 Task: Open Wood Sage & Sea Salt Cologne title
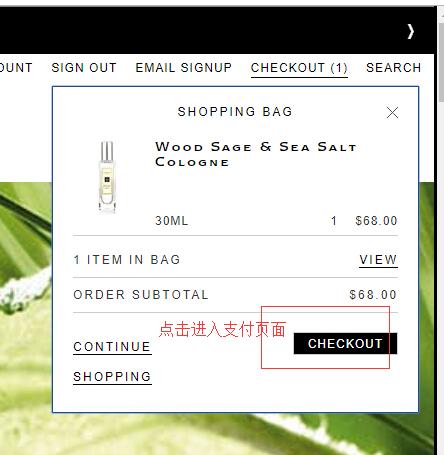(x=256, y=154)
